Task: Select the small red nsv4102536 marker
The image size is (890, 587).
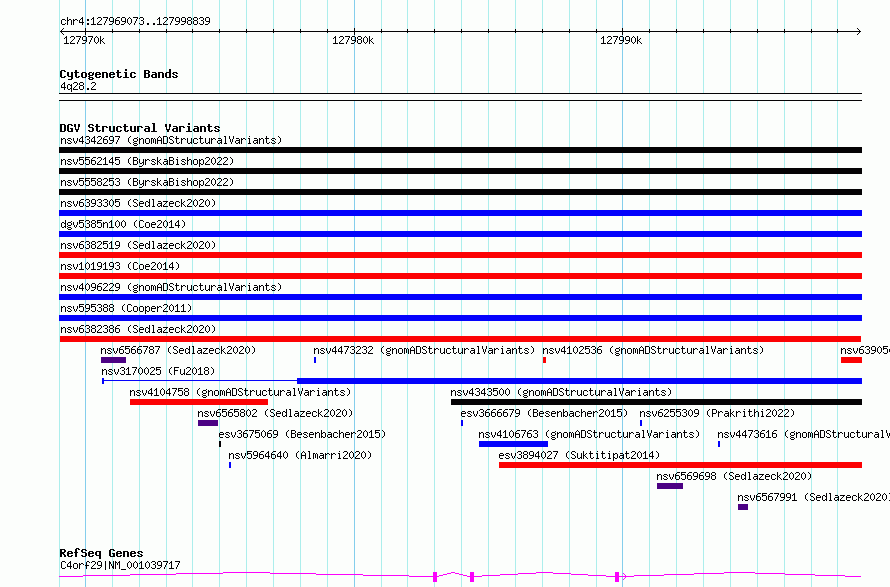Action: point(544,360)
